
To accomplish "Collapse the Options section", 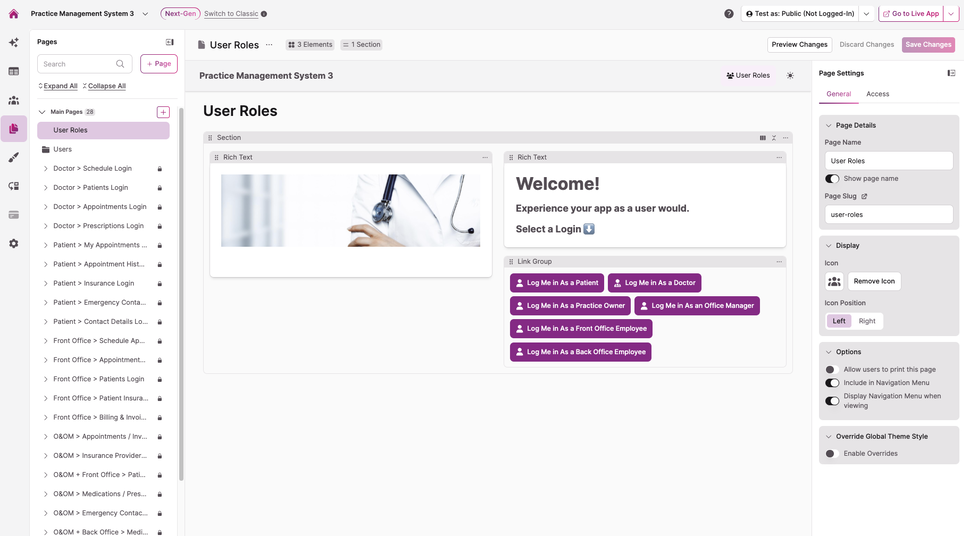I will pos(828,352).
